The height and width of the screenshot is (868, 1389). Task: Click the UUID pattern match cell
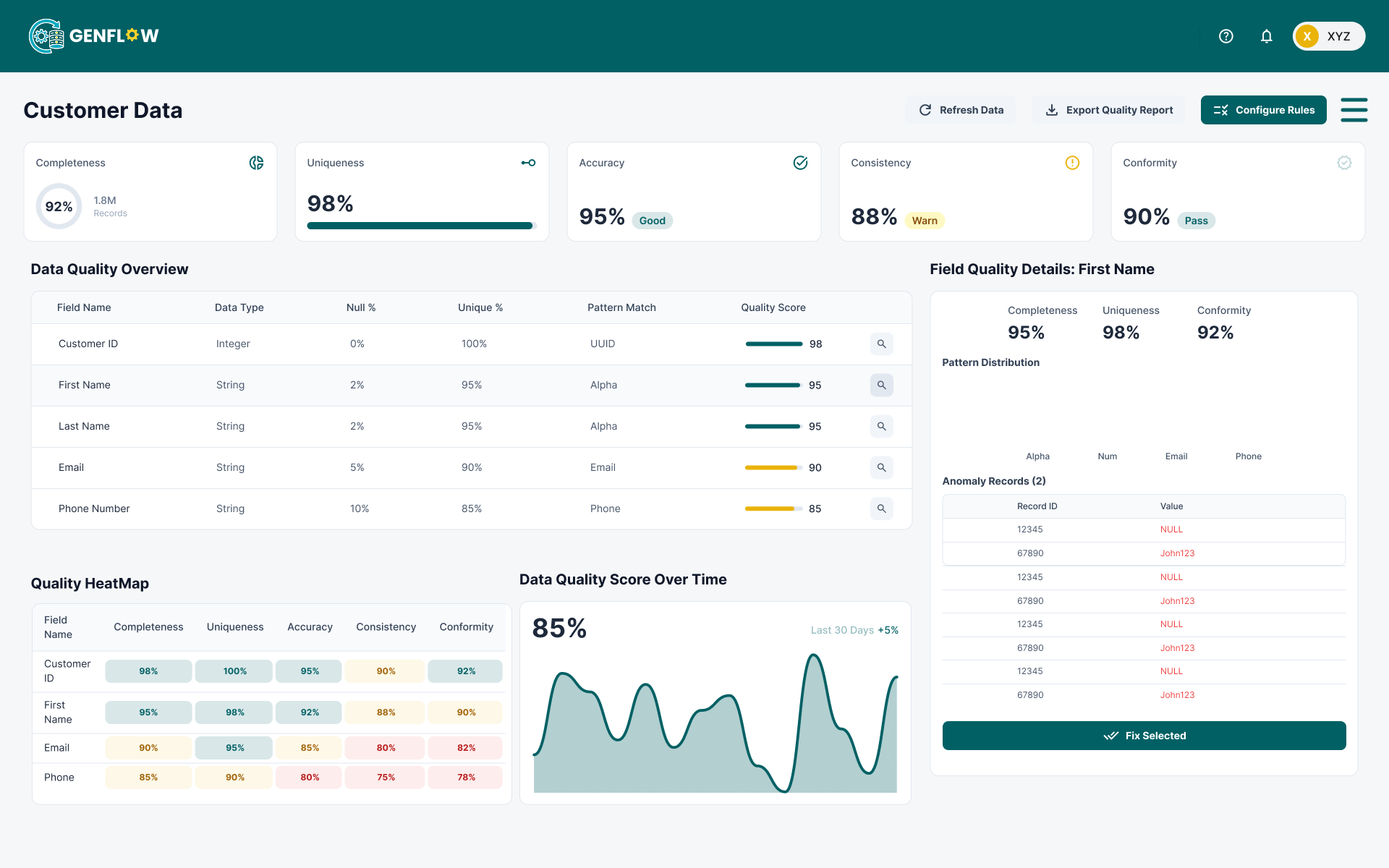pyautogui.click(x=603, y=344)
